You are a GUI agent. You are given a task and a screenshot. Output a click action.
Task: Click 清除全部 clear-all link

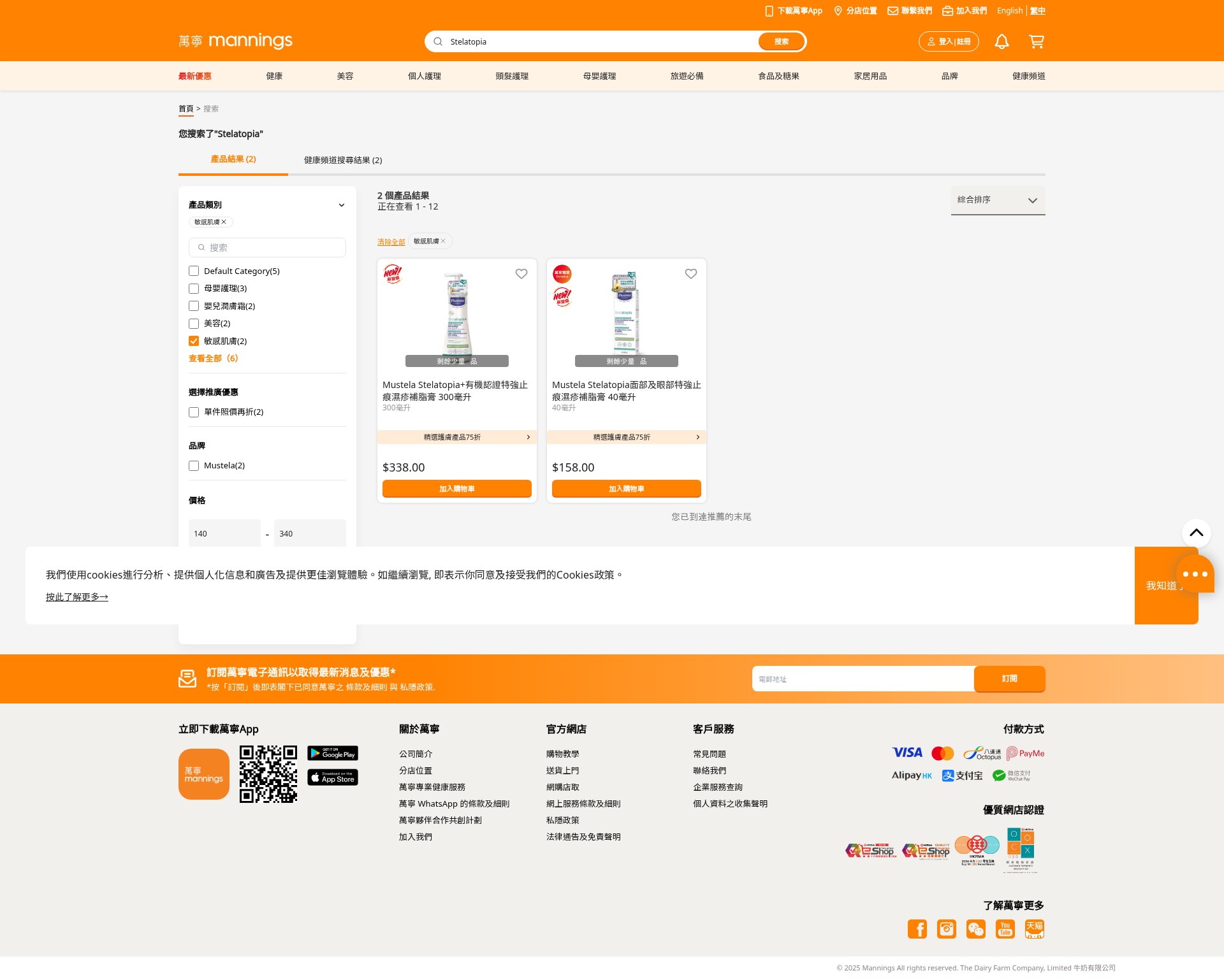pyautogui.click(x=391, y=242)
